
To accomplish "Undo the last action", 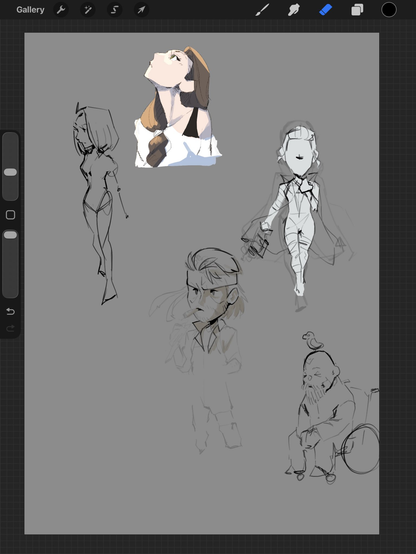I will pos(10,312).
